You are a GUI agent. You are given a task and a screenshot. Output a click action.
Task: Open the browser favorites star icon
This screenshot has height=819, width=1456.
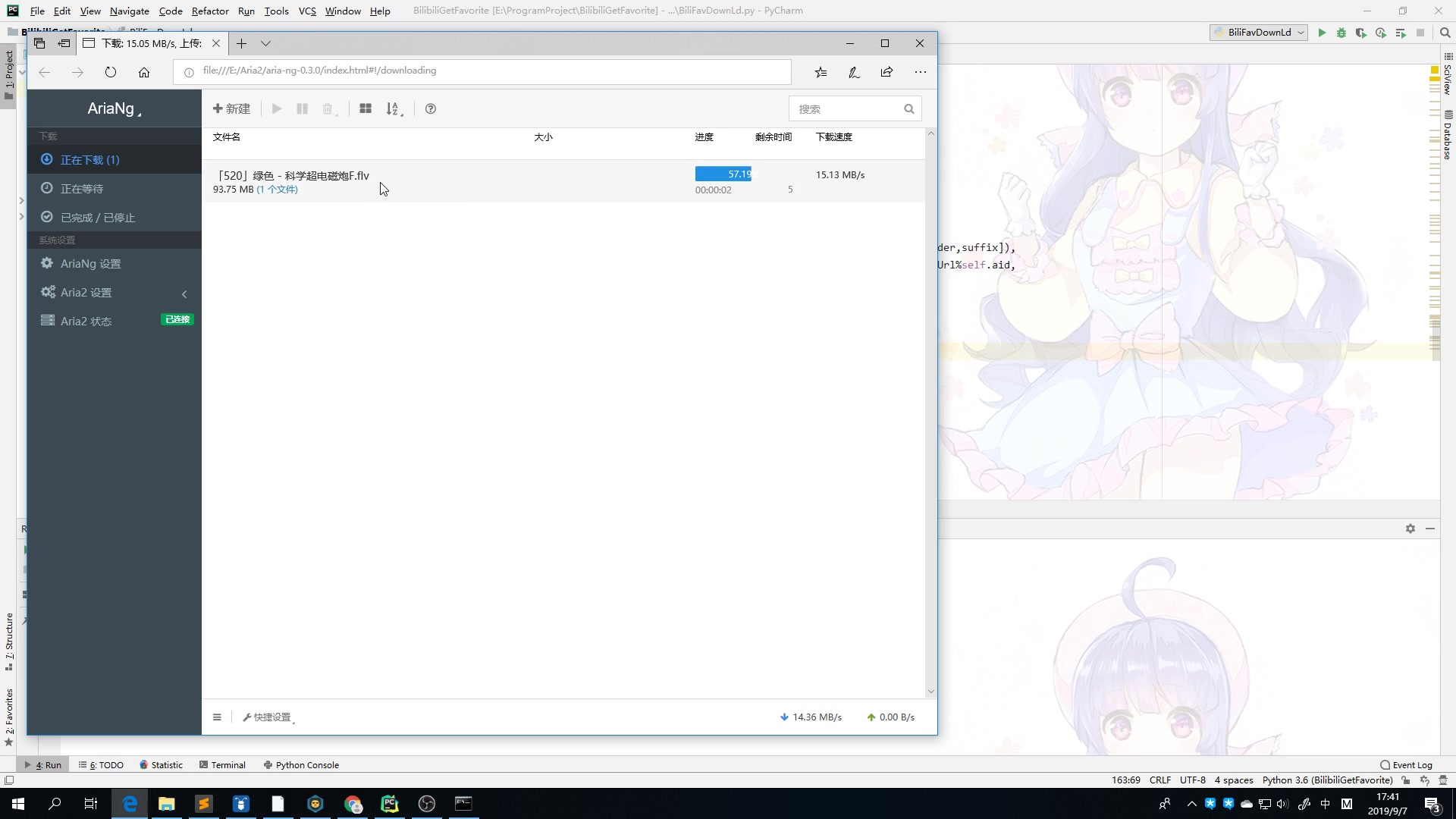pos(821,72)
